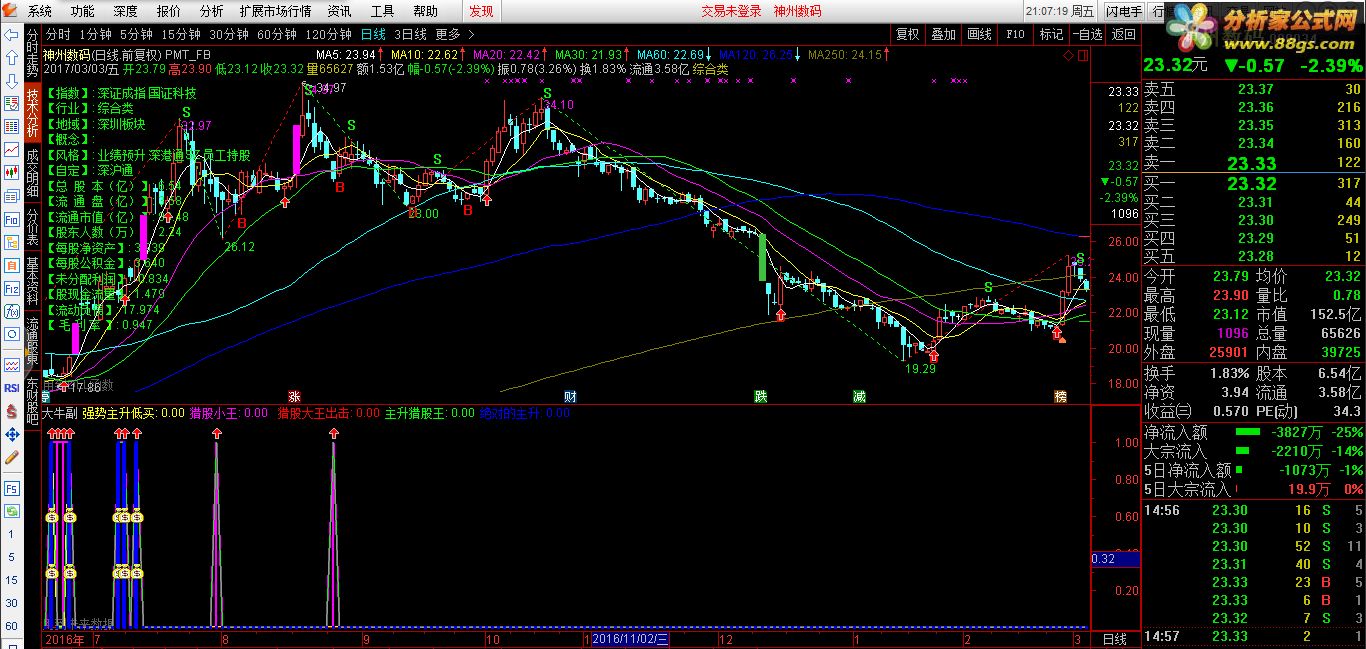The image size is (1366, 649).
Task: Click the 叠加 button
Action: 943,34
